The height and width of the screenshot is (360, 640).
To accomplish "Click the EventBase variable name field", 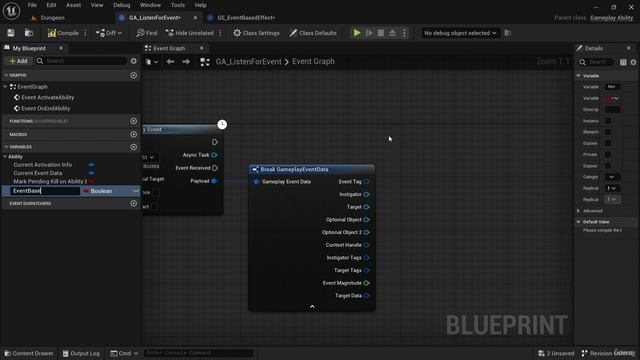I will click(45, 191).
